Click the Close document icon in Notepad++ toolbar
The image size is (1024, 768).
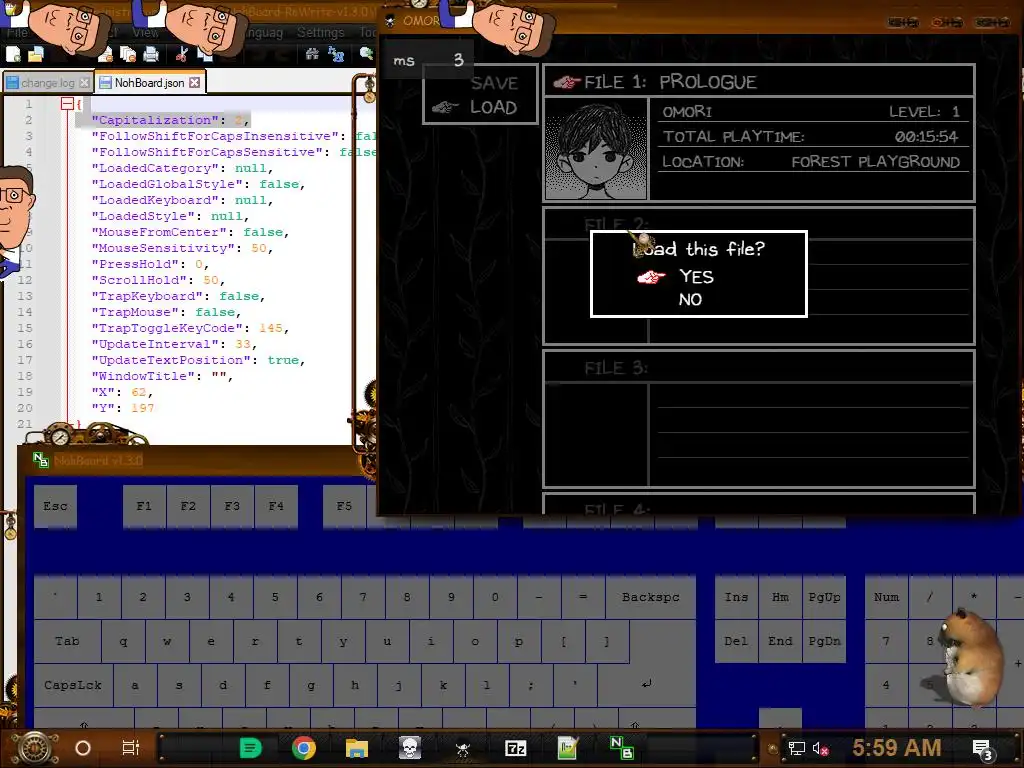tap(105, 55)
